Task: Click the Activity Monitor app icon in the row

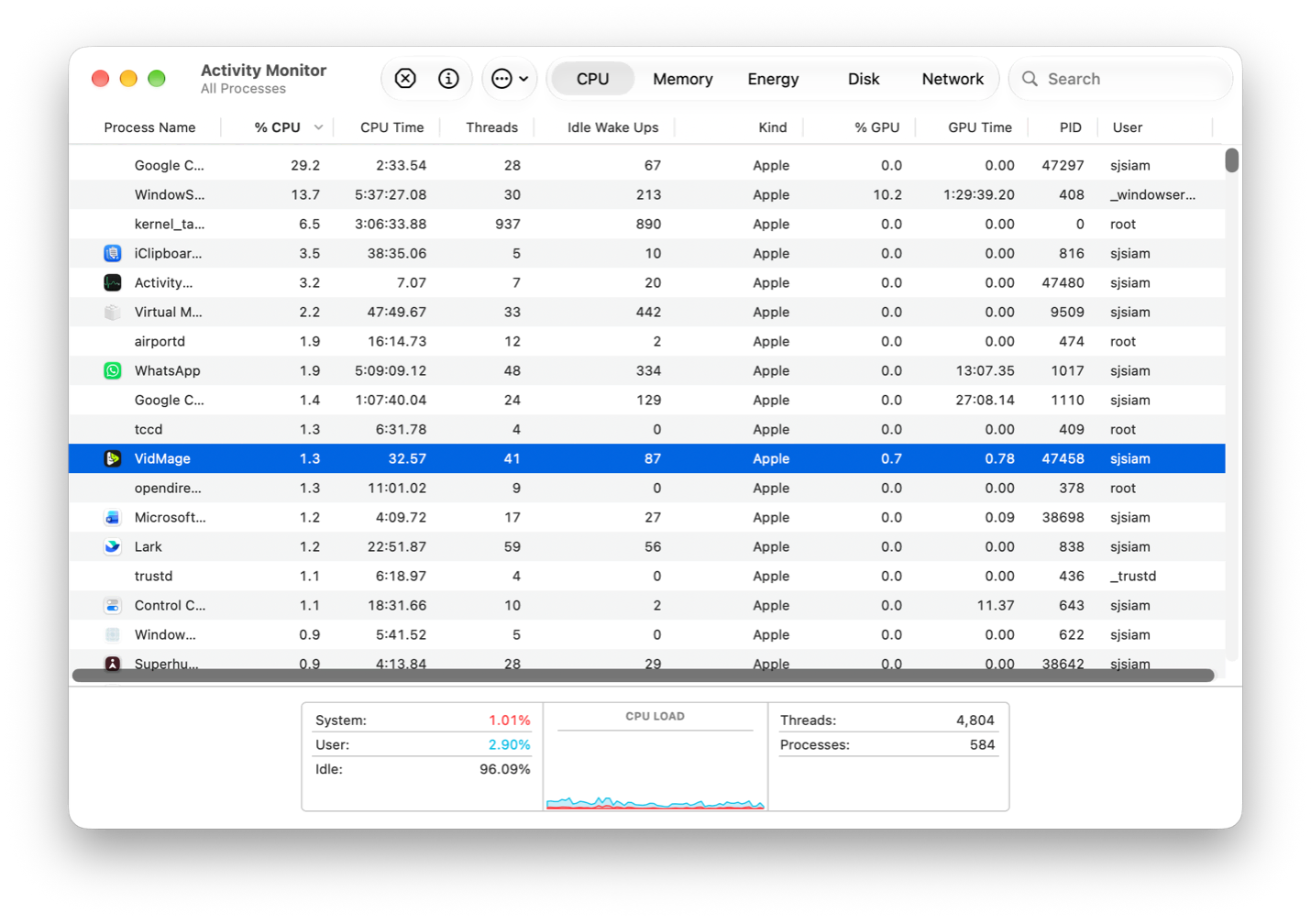Action: pyautogui.click(x=113, y=282)
